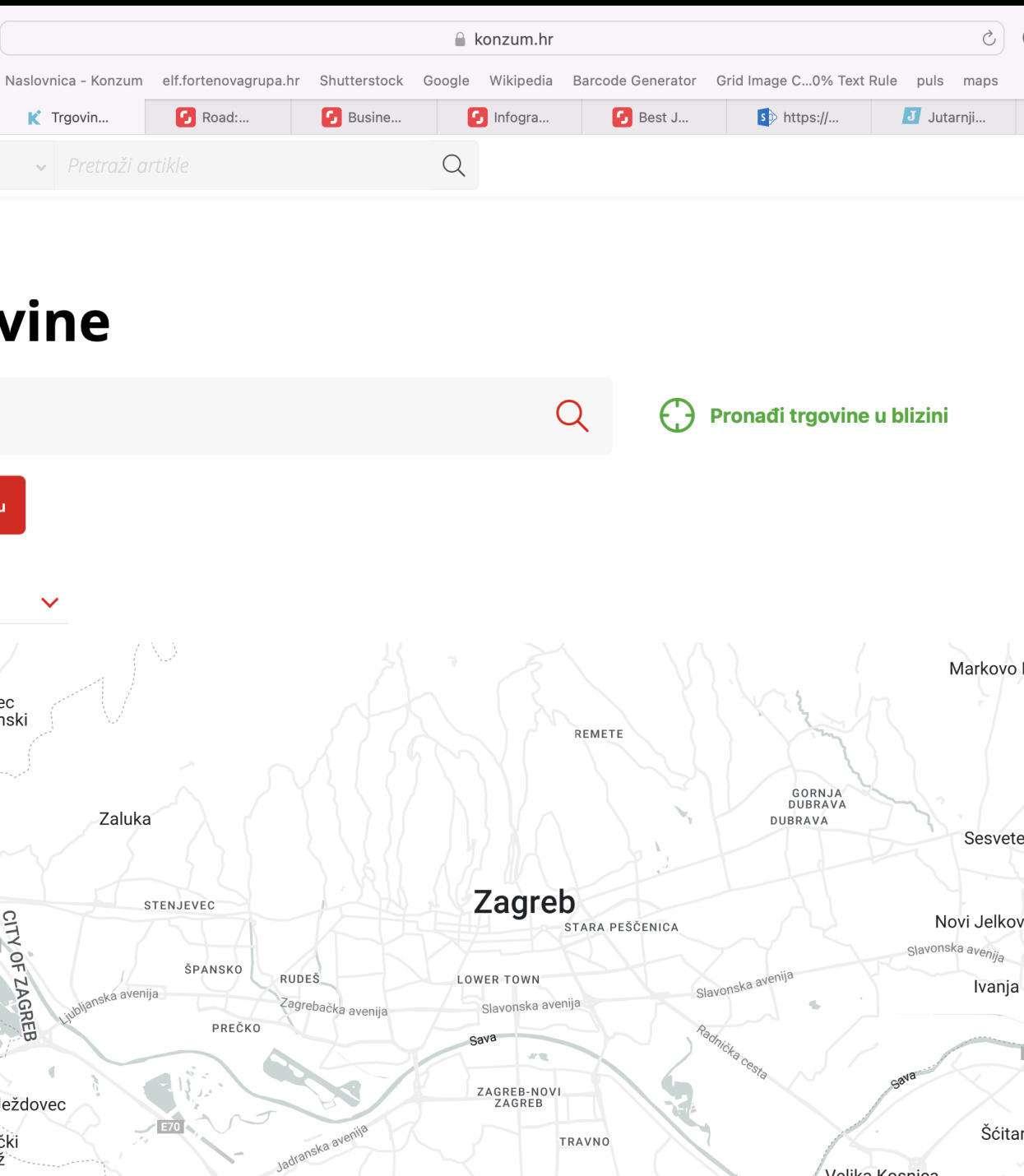Switch to the Infogra... tab
Image resolution: width=1024 pixels, height=1176 pixels.
pyautogui.click(x=509, y=117)
